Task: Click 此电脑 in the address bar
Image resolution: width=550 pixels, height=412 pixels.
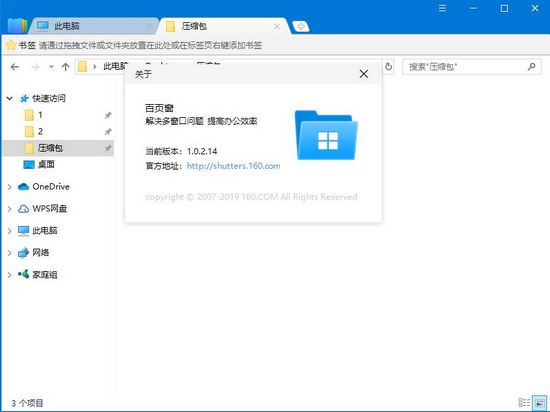Action: tap(115, 66)
